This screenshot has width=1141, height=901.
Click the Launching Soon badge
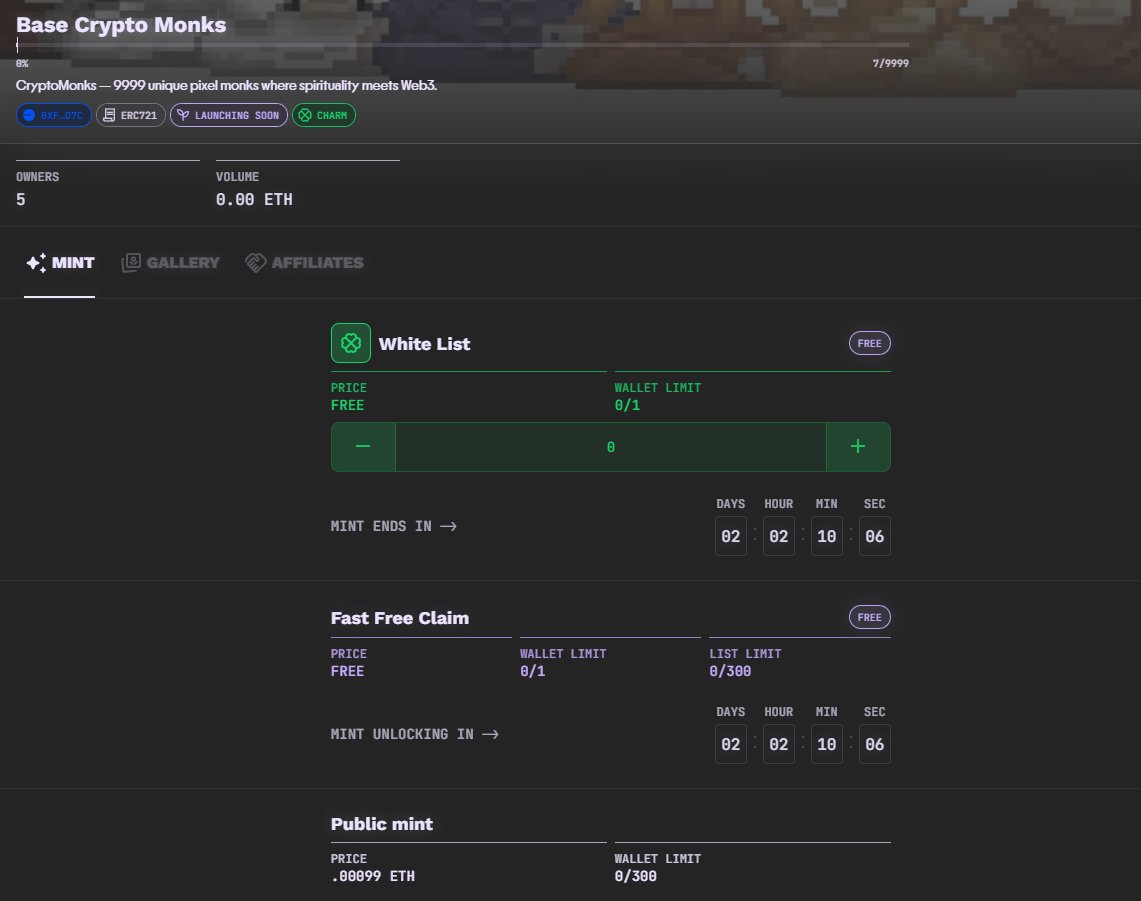(228, 115)
